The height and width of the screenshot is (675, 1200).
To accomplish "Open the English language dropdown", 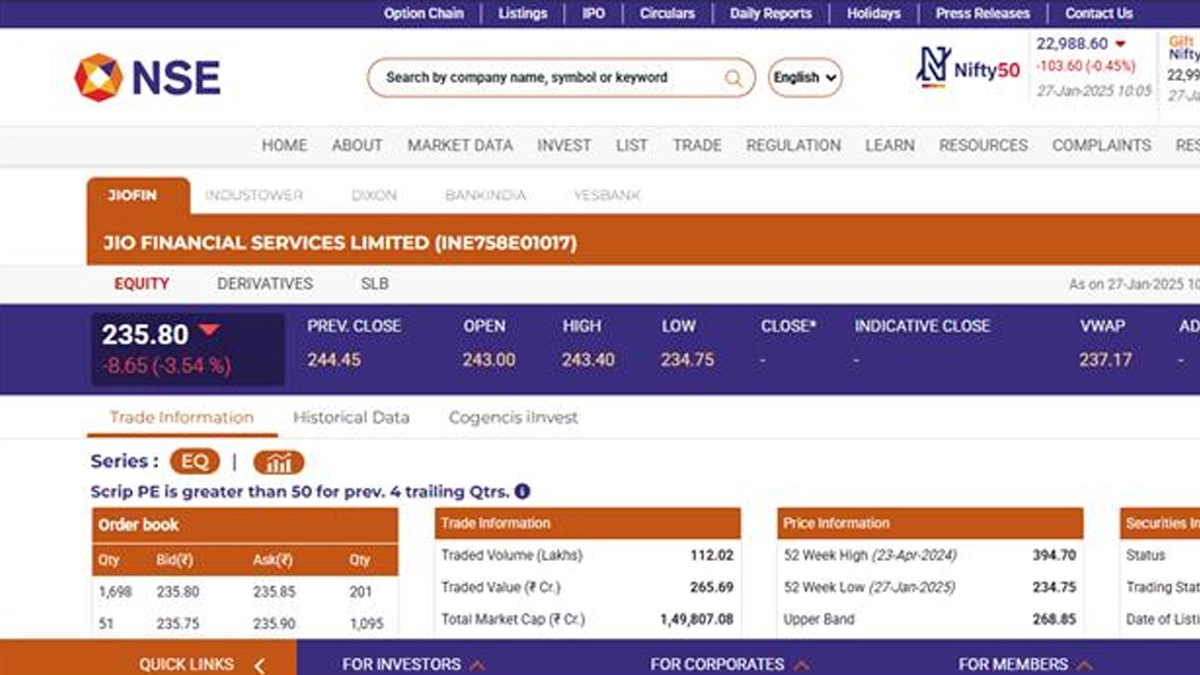I will 805,78.
